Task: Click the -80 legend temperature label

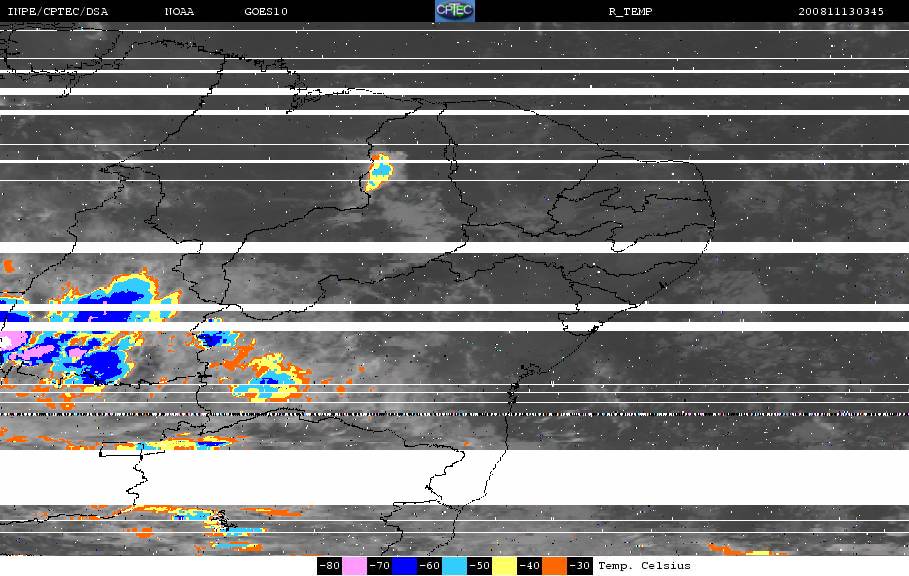Action: click(x=329, y=566)
